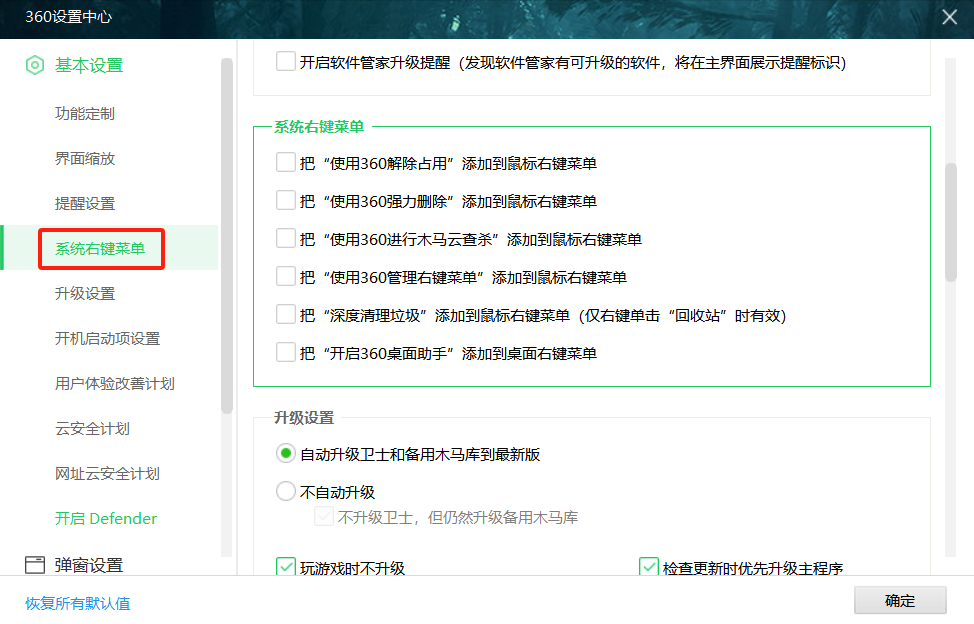Go to 开机启动项设置 in sidebar

pyautogui.click(x=107, y=339)
